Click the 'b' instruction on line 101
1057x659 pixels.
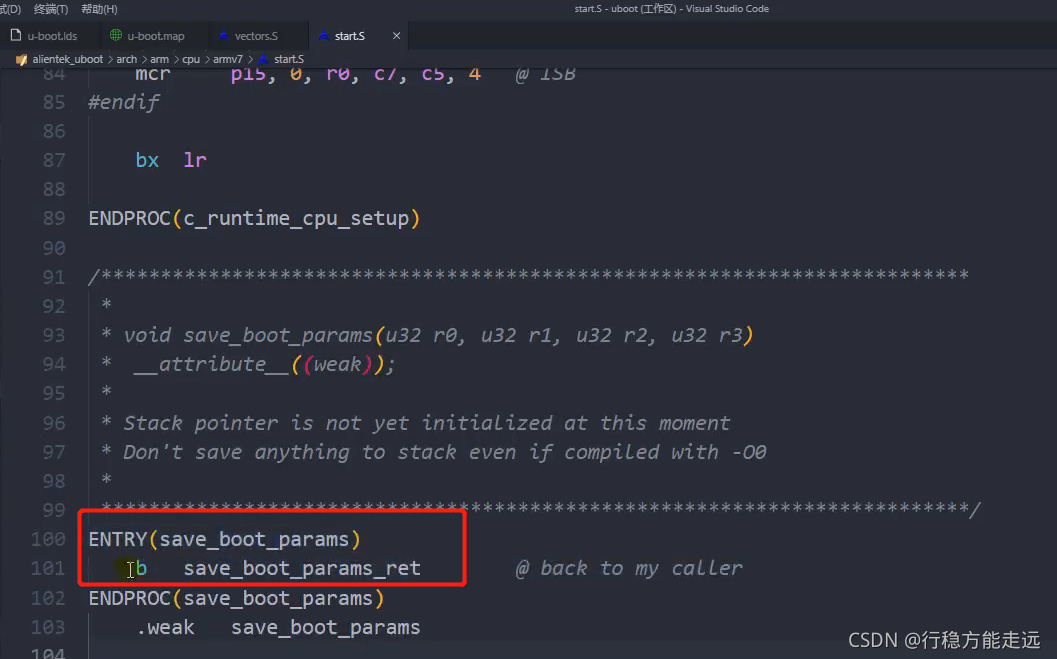141,568
